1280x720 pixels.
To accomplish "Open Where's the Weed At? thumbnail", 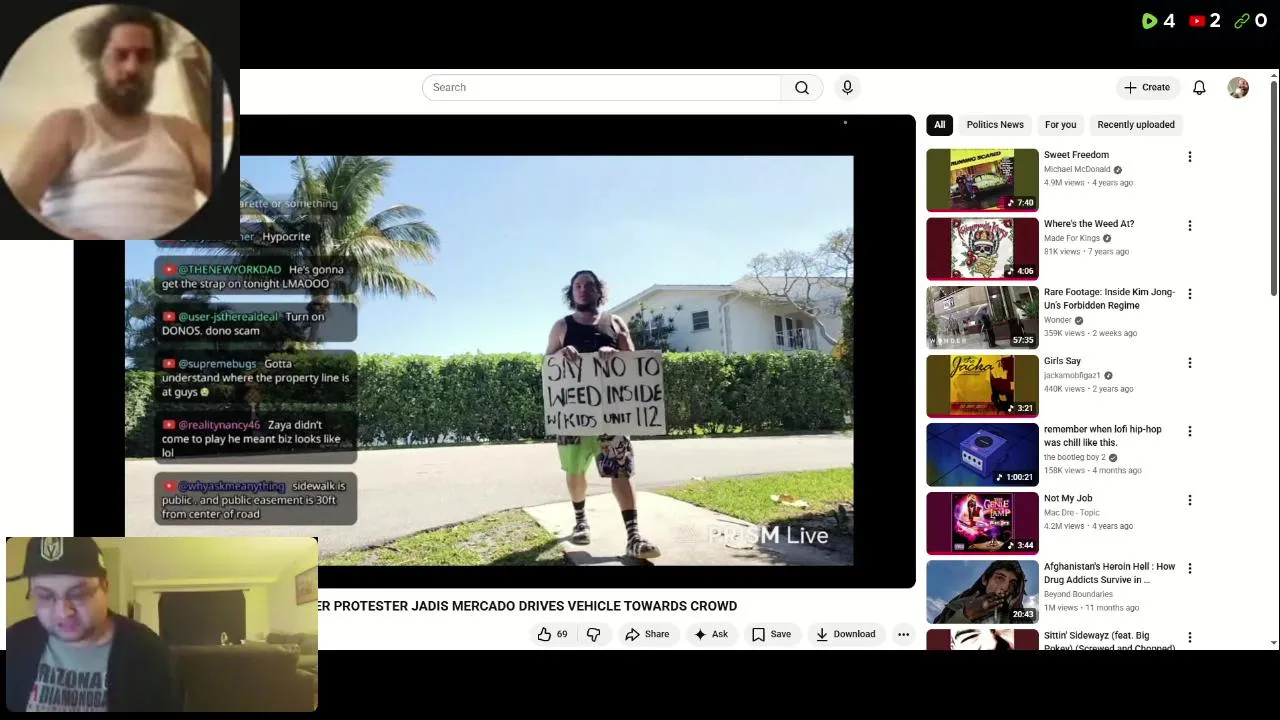I will [982, 249].
